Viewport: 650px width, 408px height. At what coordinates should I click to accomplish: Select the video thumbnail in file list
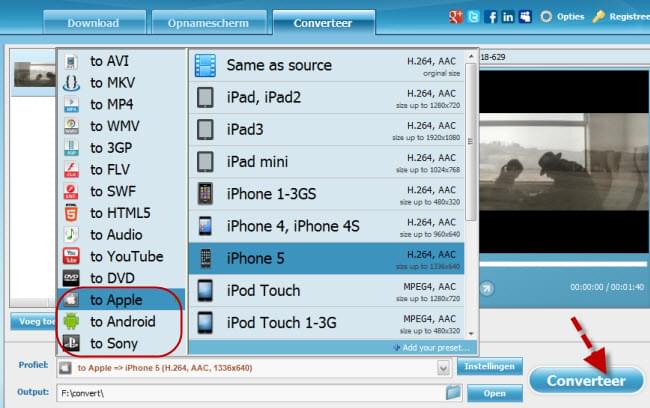click(x=34, y=74)
